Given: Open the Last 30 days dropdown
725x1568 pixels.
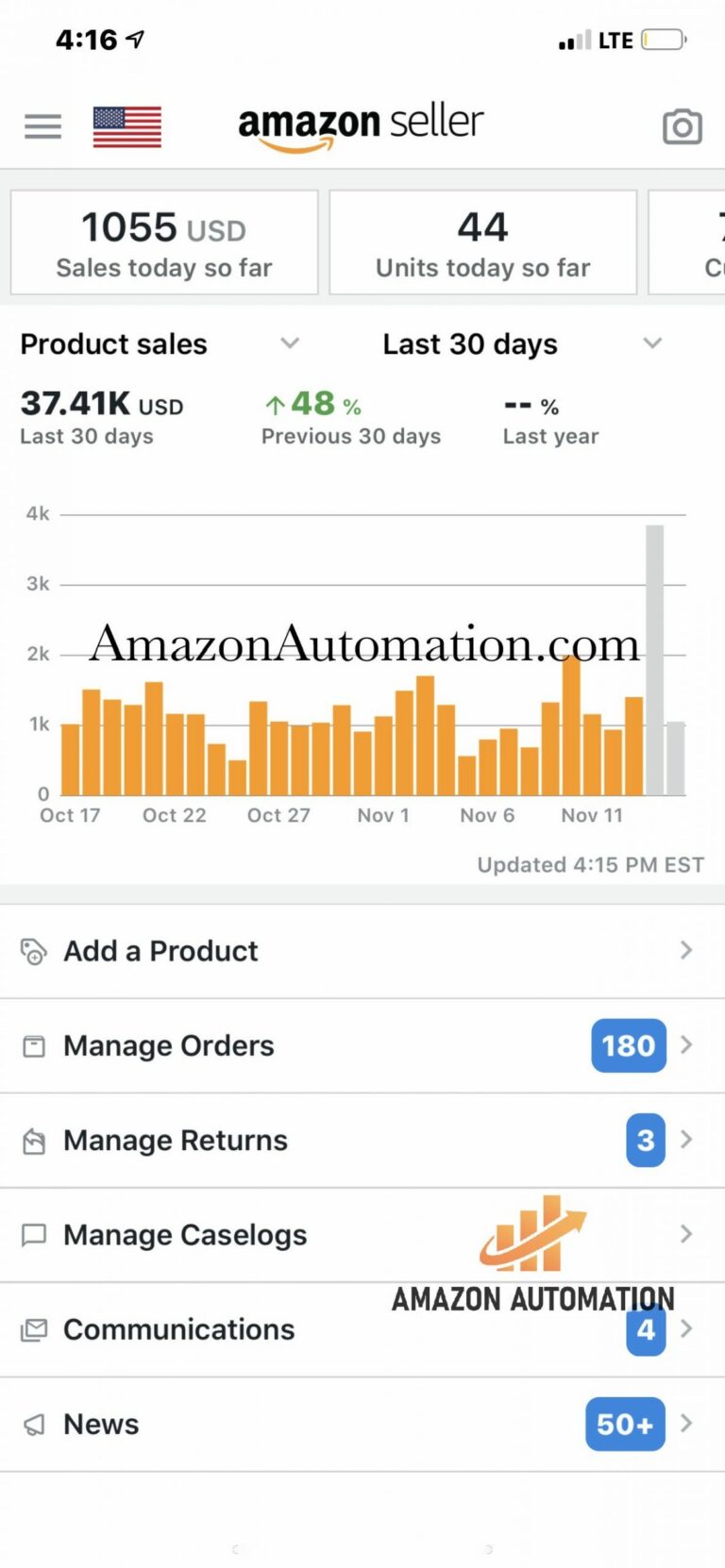Looking at the screenshot, I should point(652,343).
